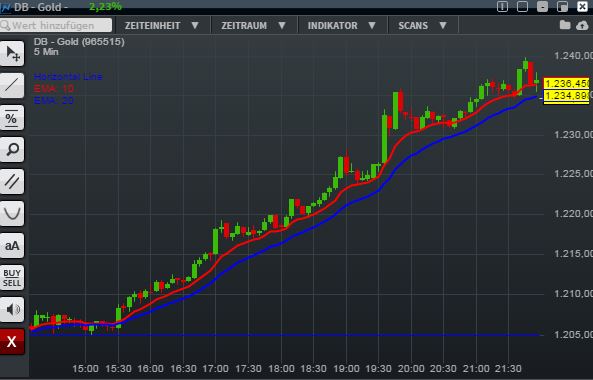Click the 2,23% change value in title
Viewport: 593px width, 380px height.
[105, 6]
